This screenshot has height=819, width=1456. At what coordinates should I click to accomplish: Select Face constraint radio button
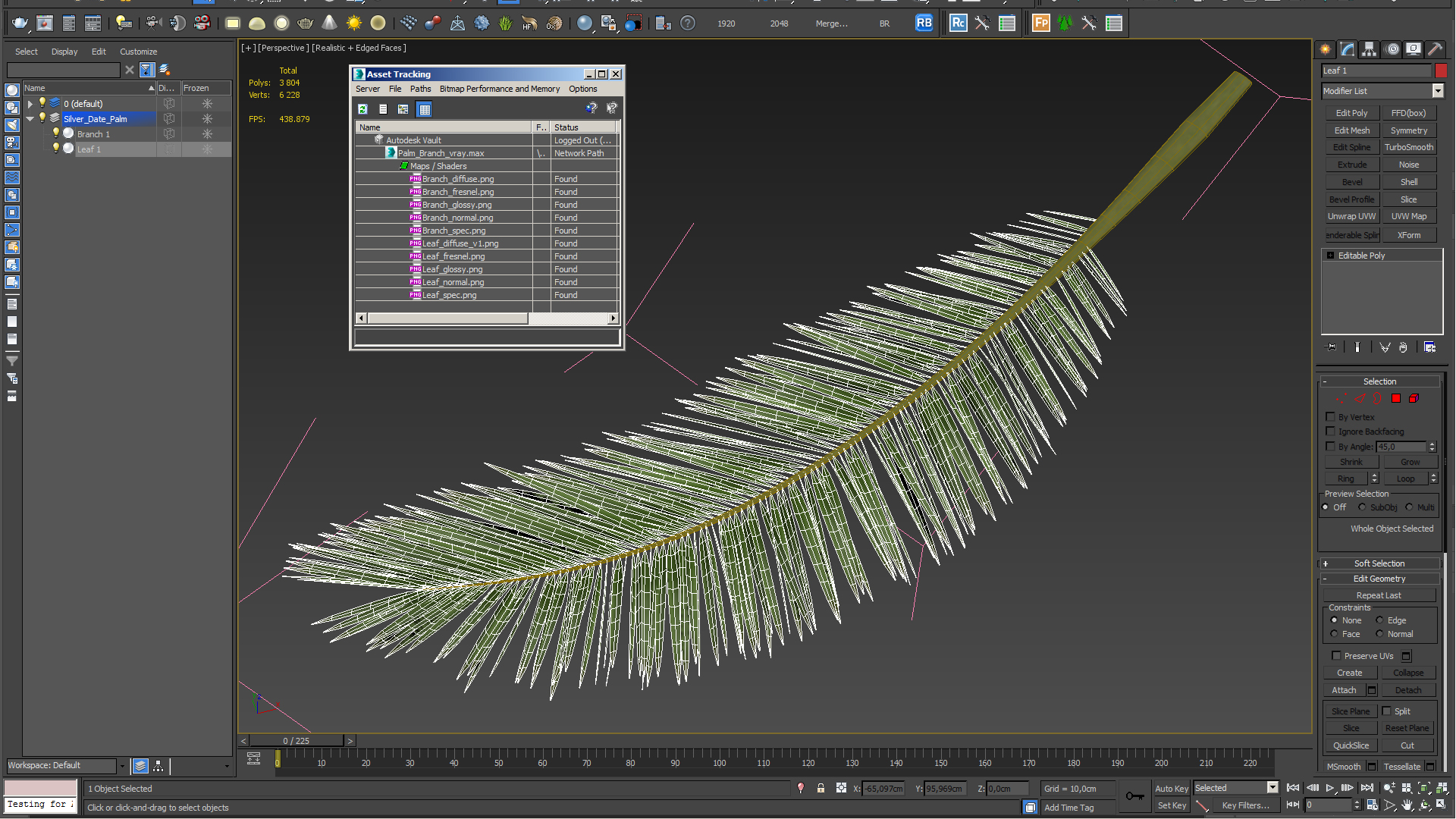coord(1335,634)
